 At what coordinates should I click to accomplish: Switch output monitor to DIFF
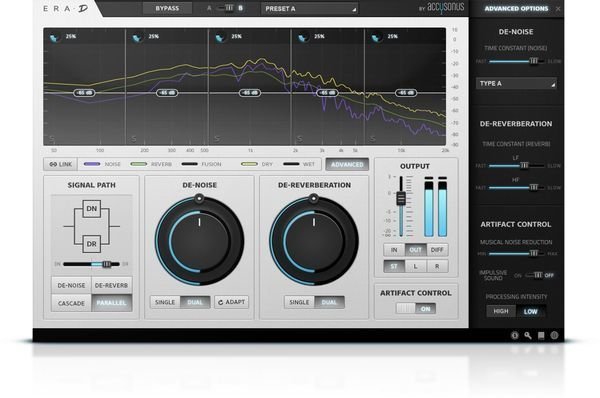pos(437,250)
